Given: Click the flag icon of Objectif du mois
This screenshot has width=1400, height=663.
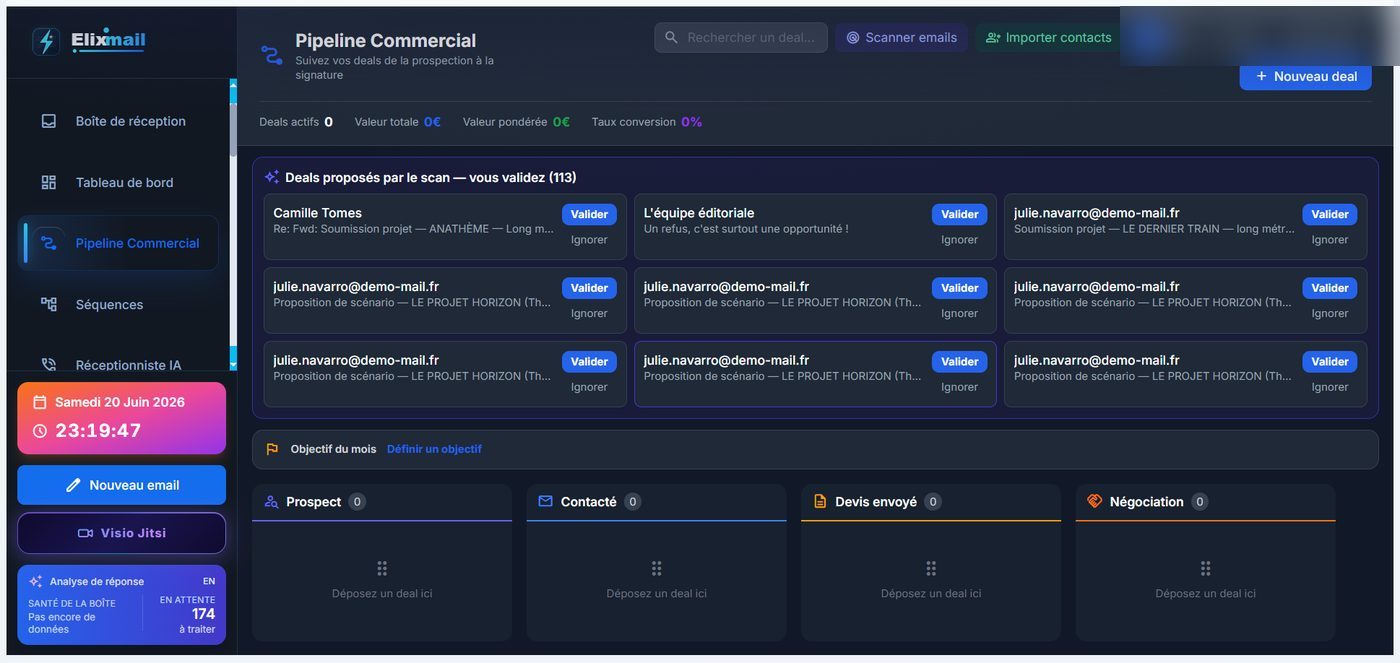Looking at the screenshot, I should coord(272,449).
